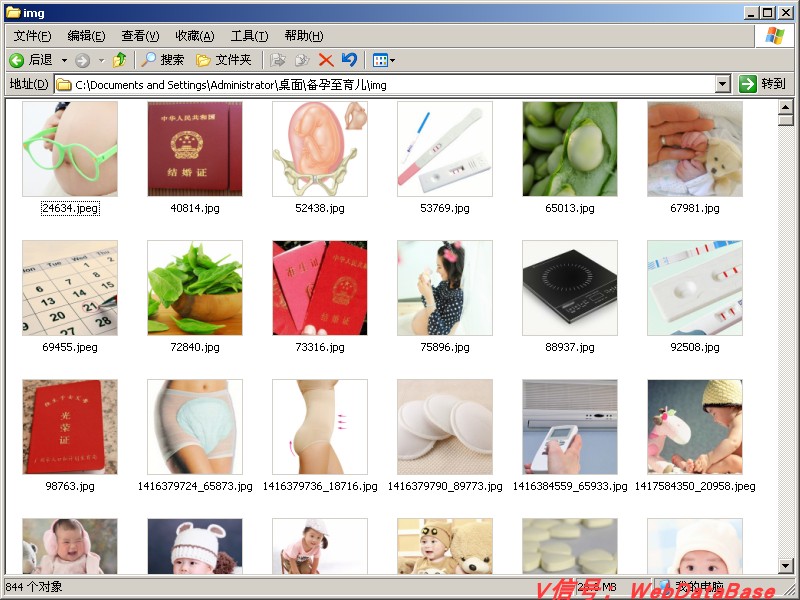800x600 pixels.
Task: Click the scrollbar up arrow
Action: 786,107
